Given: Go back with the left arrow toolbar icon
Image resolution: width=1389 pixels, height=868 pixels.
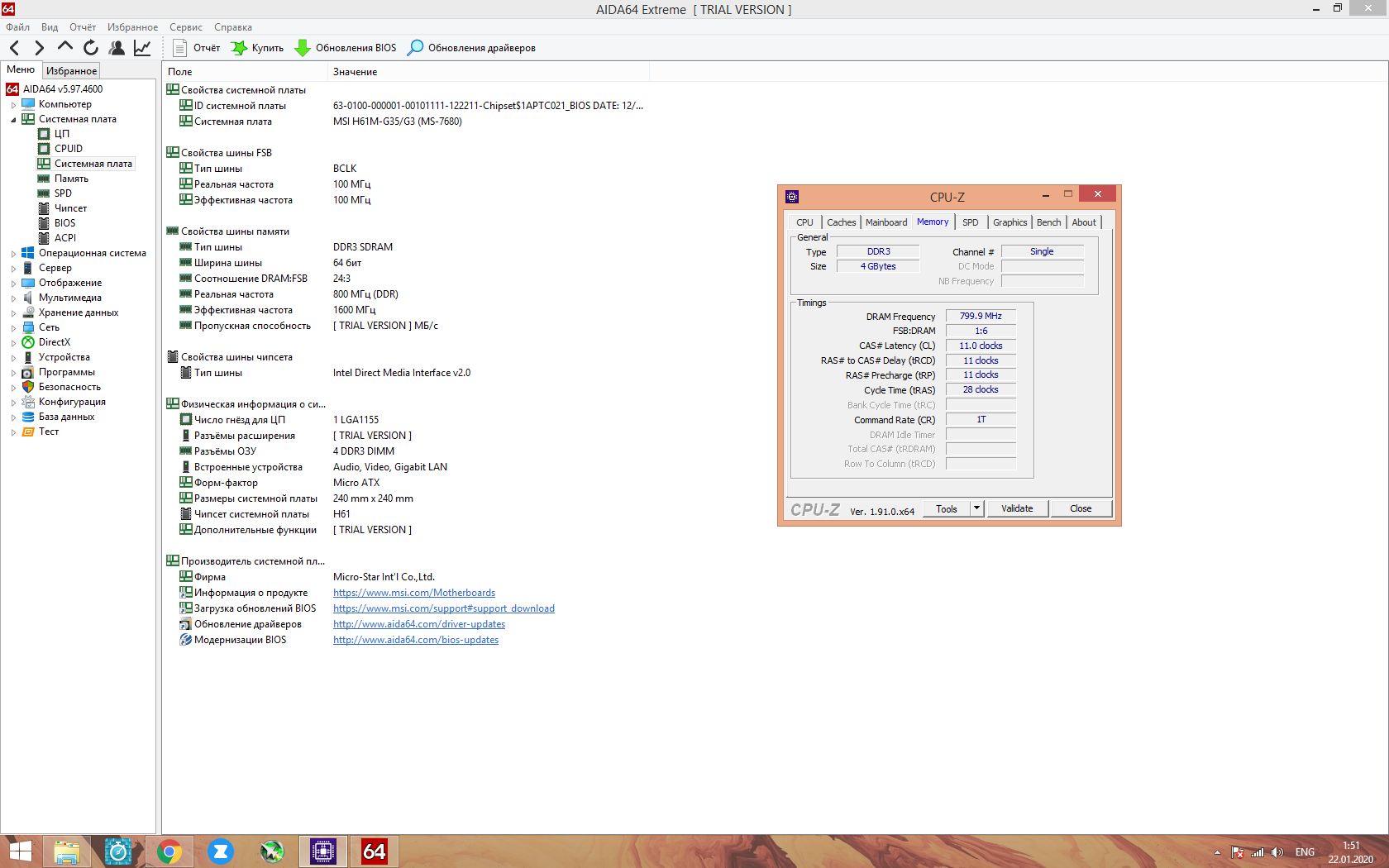Looking at the screenshot, I should (14, 48).
